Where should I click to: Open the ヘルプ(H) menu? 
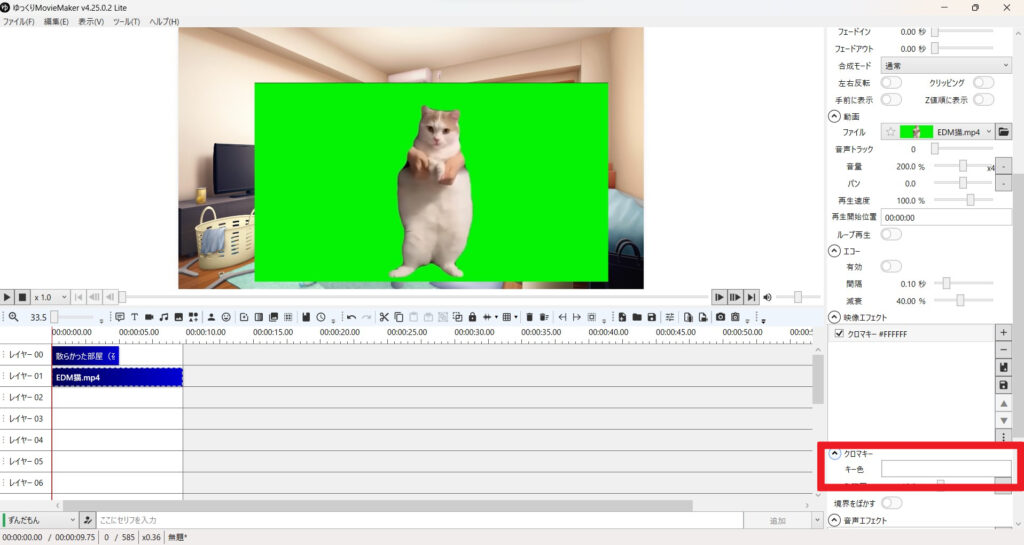pos(164,22)
